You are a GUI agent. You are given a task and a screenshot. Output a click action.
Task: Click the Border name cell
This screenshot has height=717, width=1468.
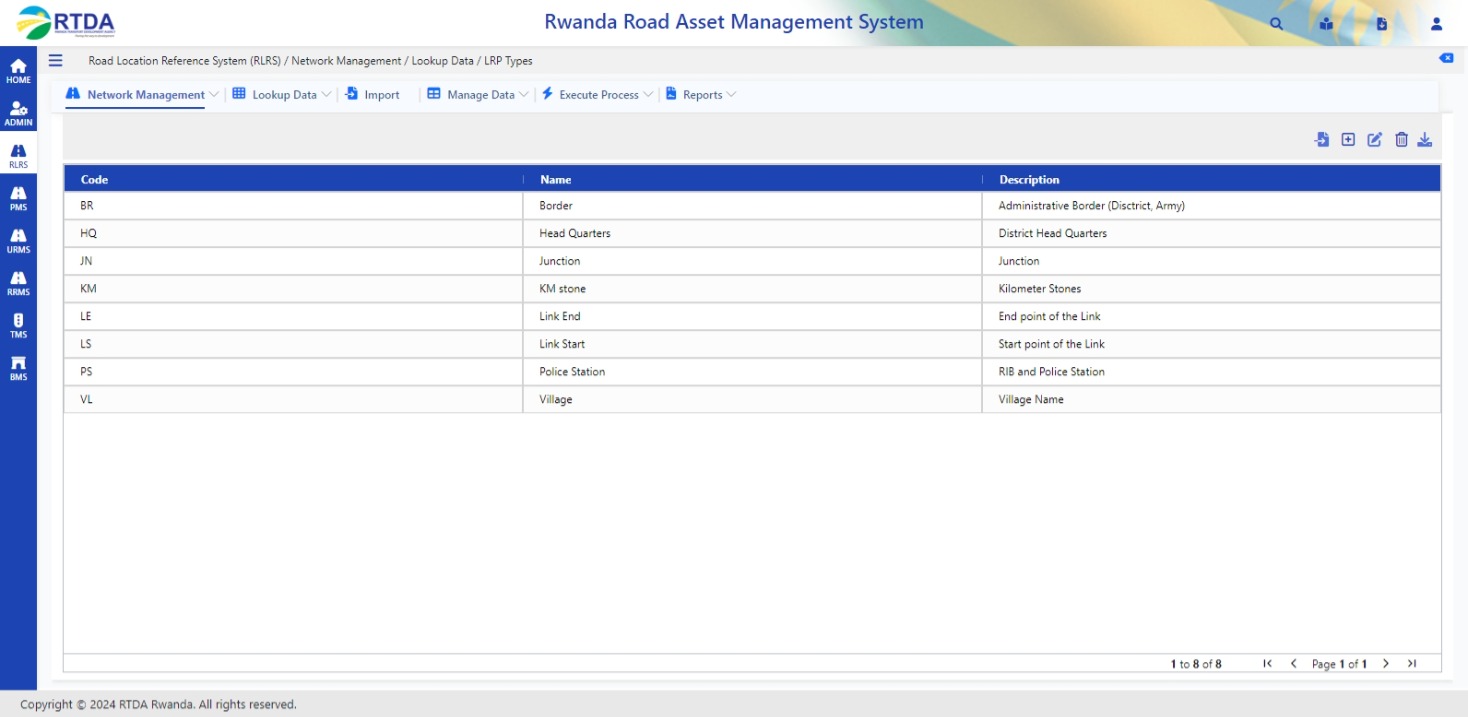[x=752, y=206]
